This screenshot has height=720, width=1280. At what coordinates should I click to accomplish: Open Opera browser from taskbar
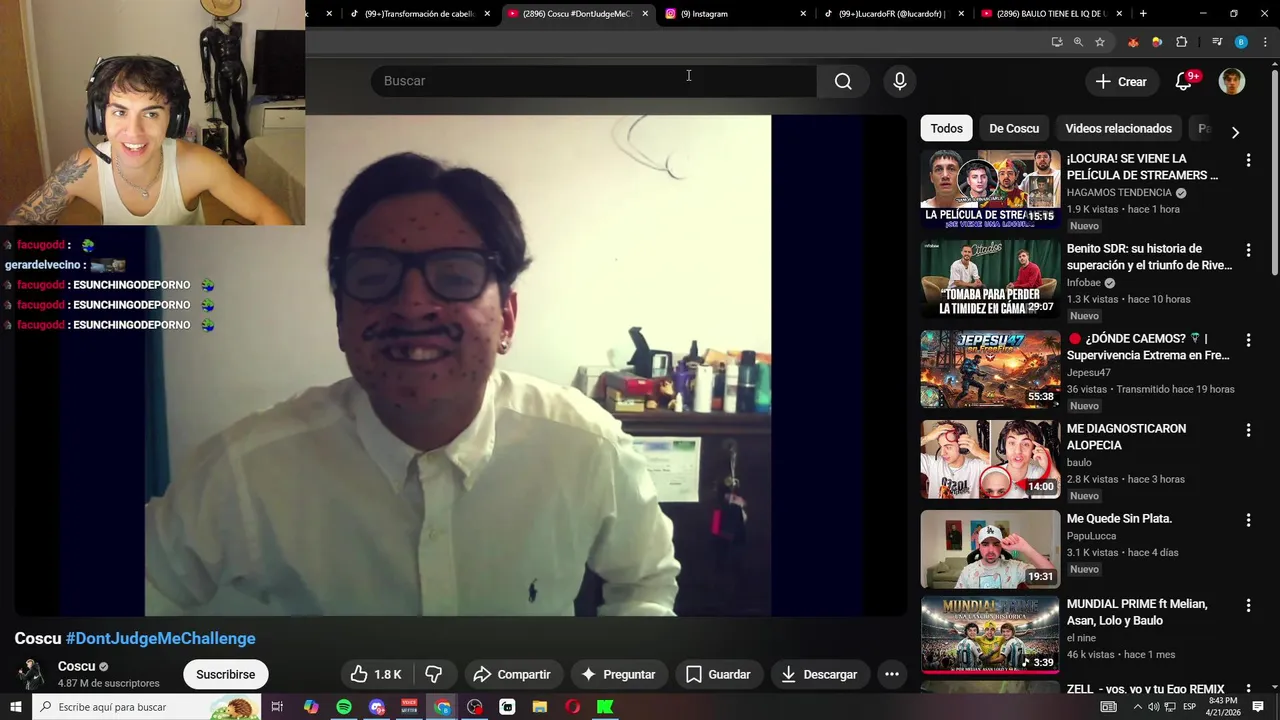572,707
